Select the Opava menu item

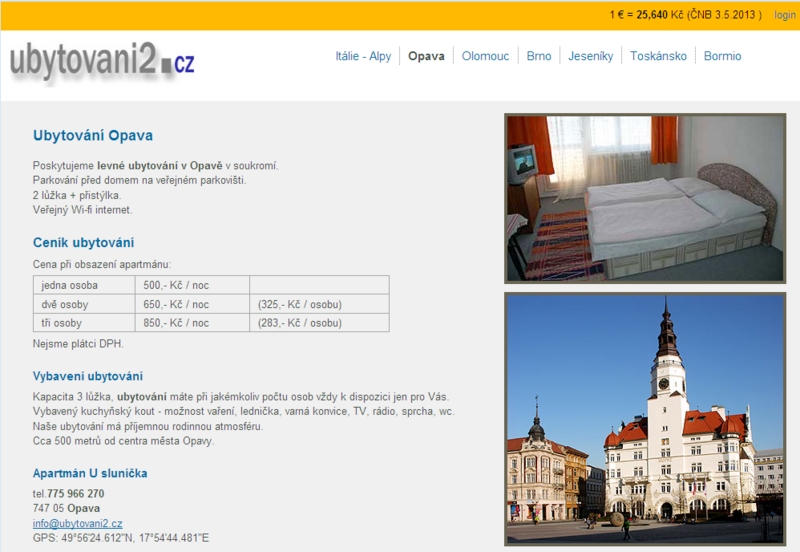[427, 56]
